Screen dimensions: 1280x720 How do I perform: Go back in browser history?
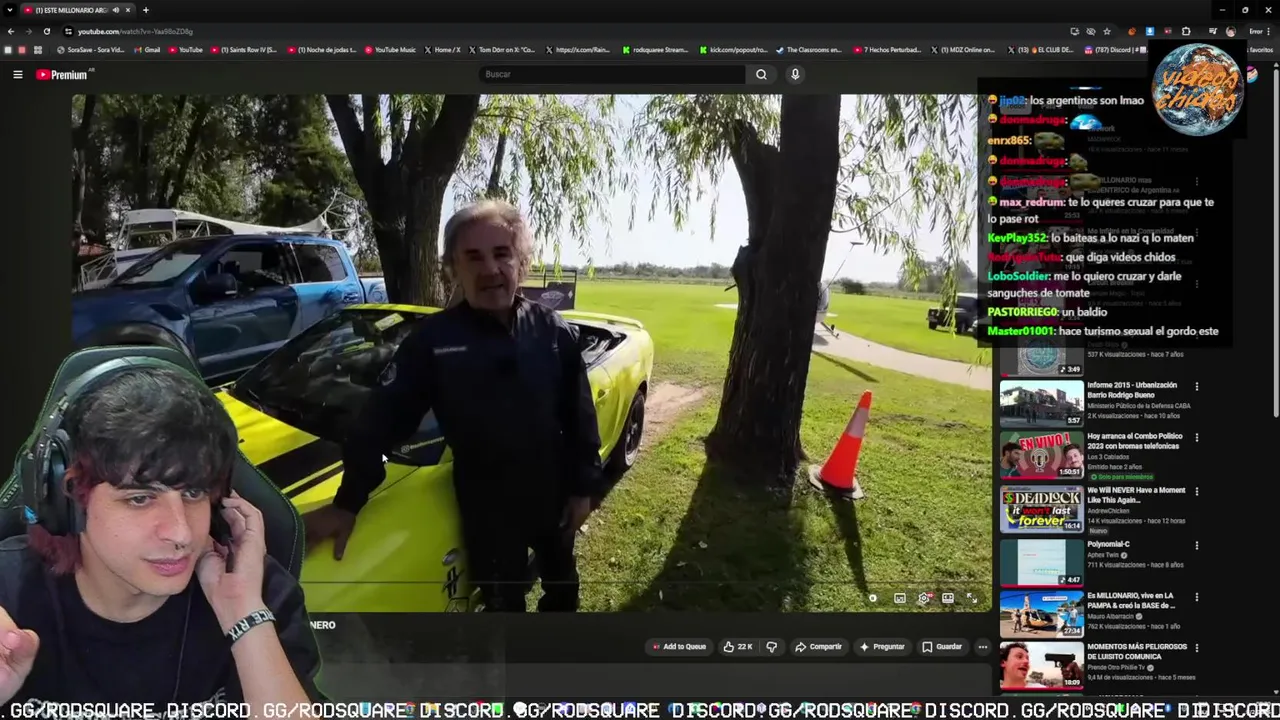tap(11, 31)
